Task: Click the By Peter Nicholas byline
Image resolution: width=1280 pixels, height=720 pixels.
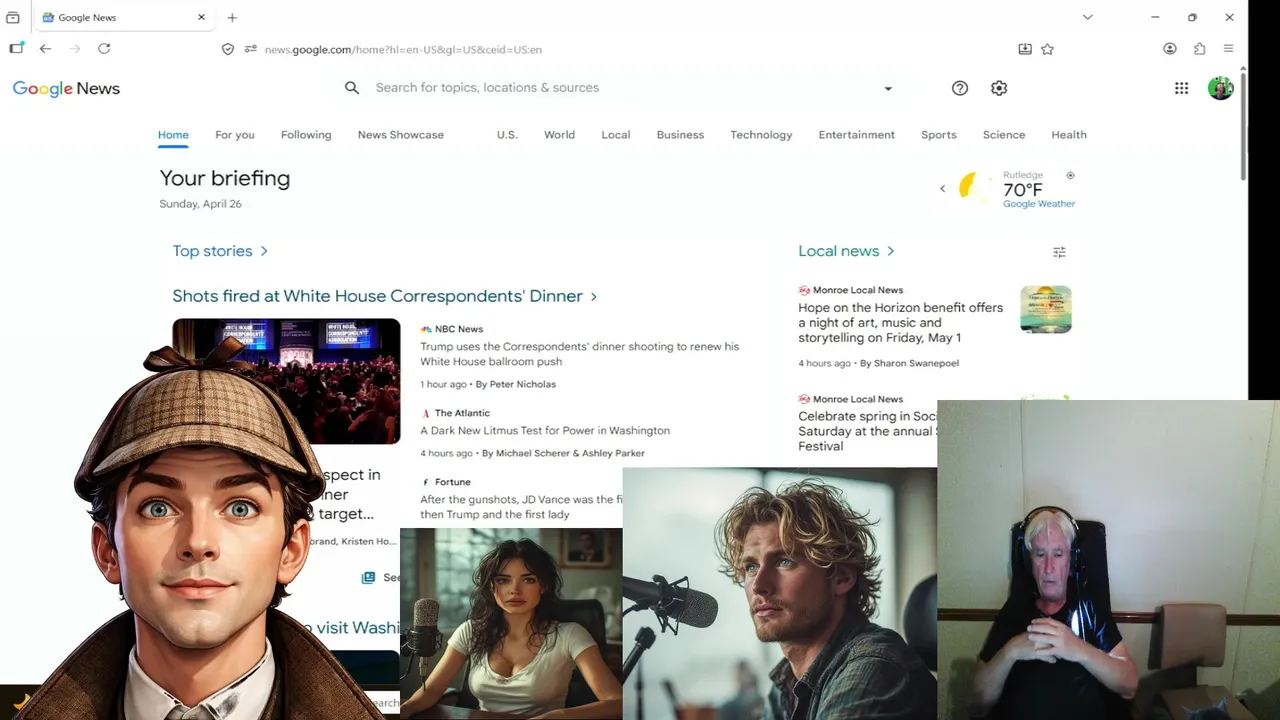Action: point(516,384)
